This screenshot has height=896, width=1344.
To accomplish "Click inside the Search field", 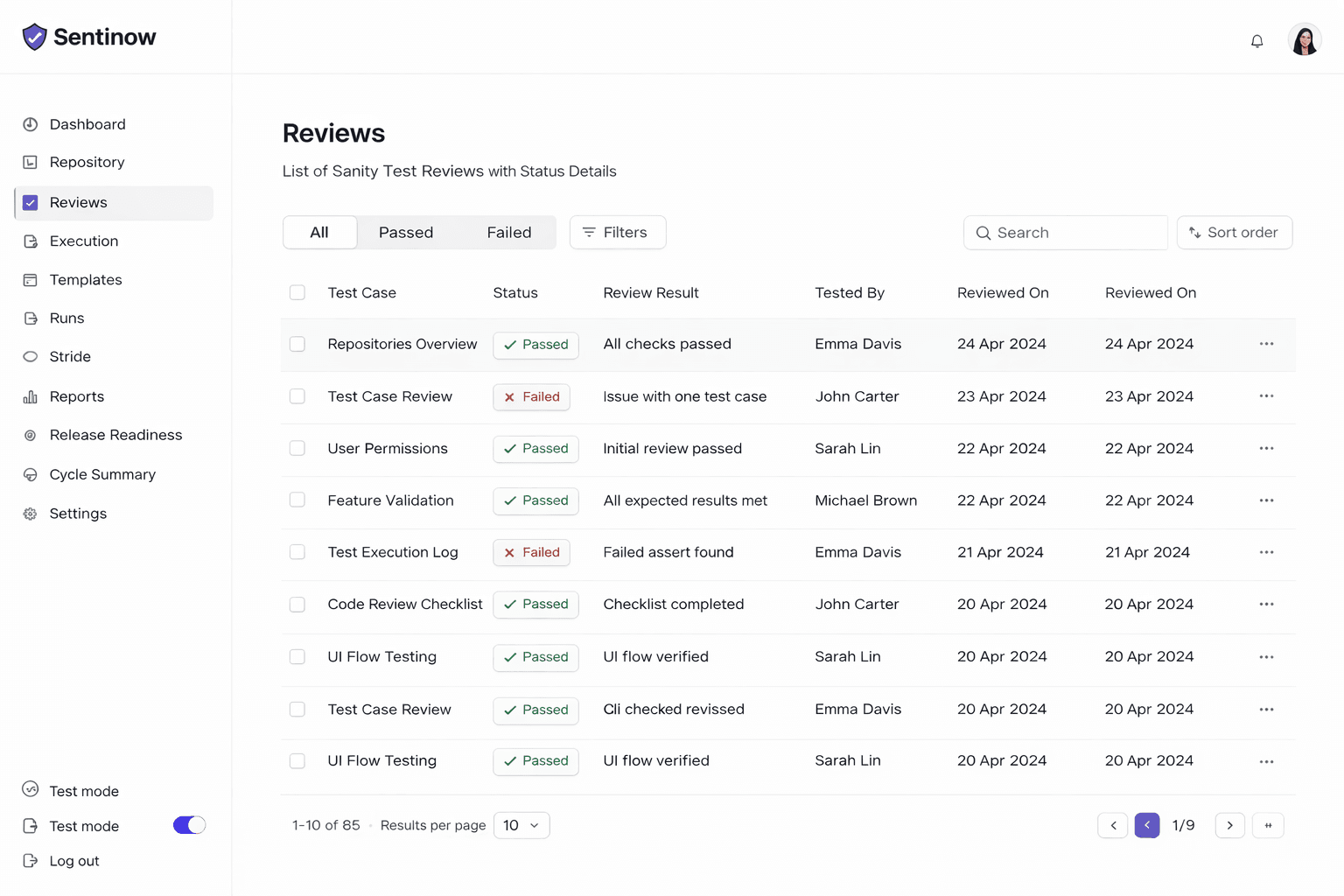I will pyautogui.click(x=1065, y=232).
